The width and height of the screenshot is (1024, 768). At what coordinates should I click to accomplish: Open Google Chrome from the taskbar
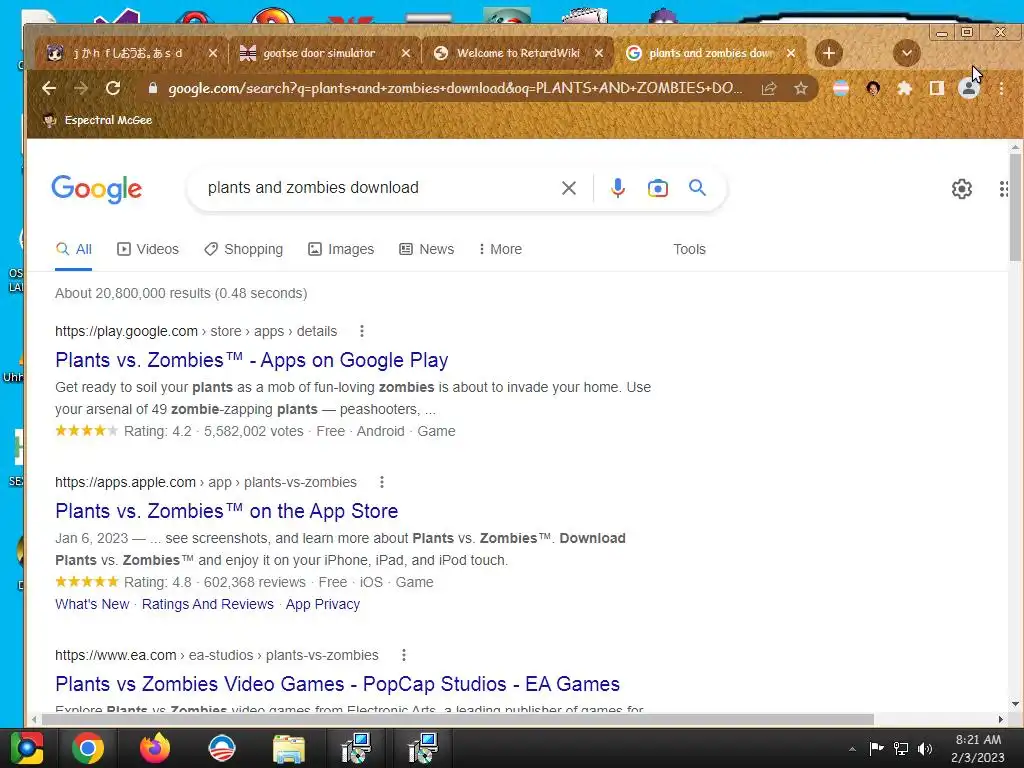[88, 748]
